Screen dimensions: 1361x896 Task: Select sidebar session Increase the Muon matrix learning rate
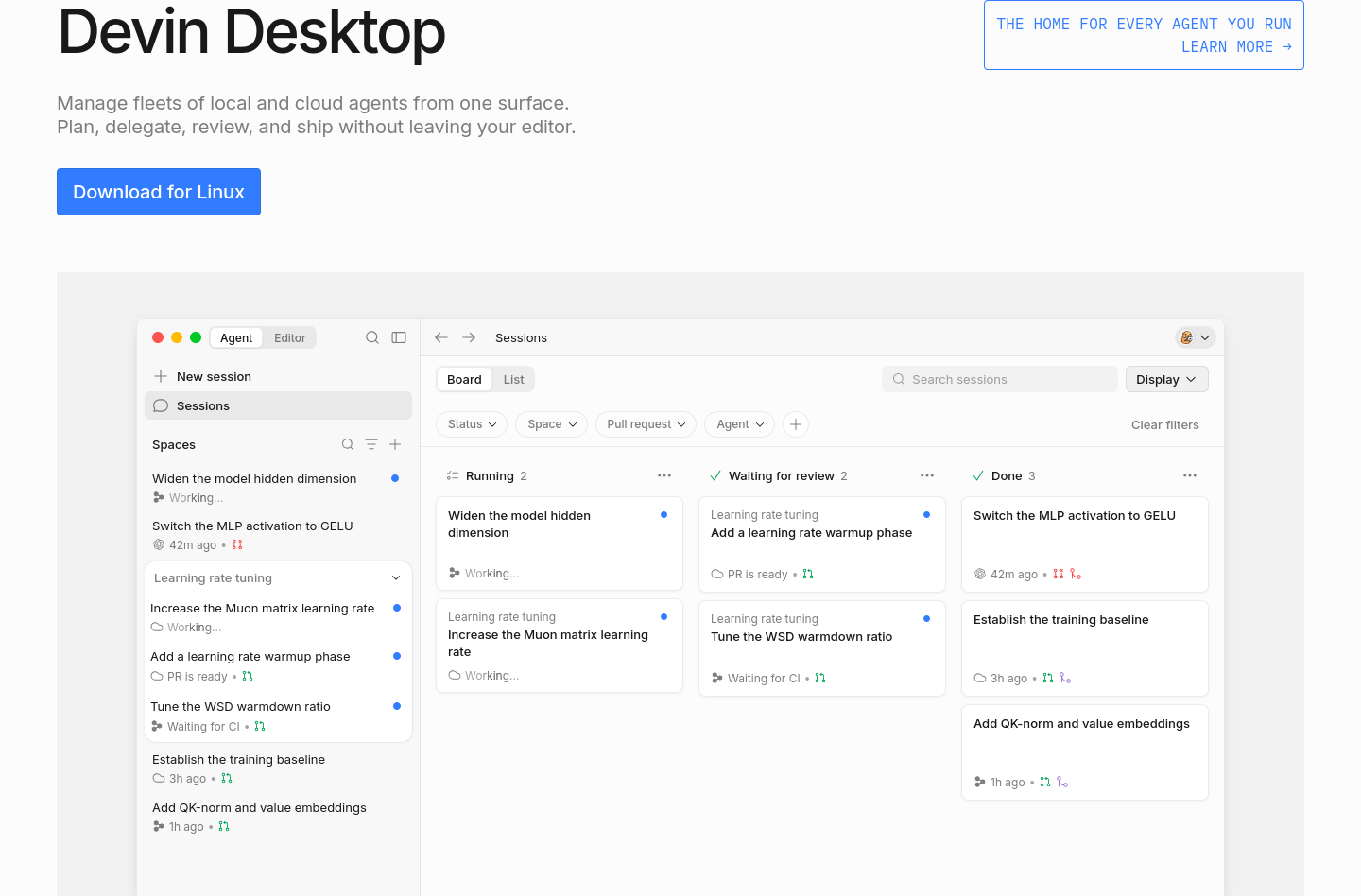(278, 617)
